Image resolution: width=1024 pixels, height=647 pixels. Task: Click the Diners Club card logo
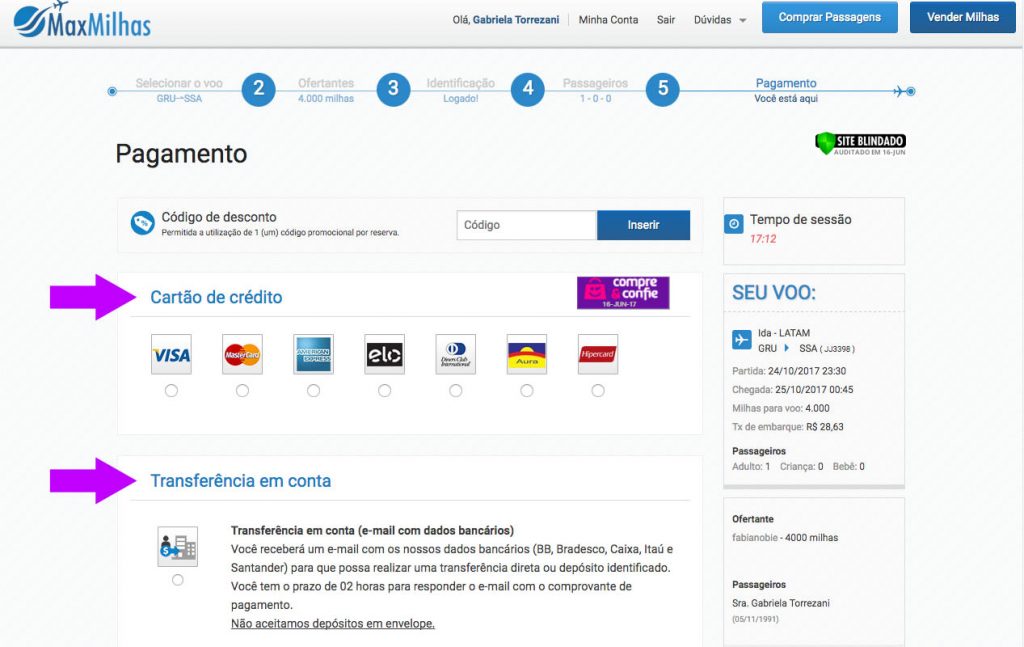click(x=456, y=354)
